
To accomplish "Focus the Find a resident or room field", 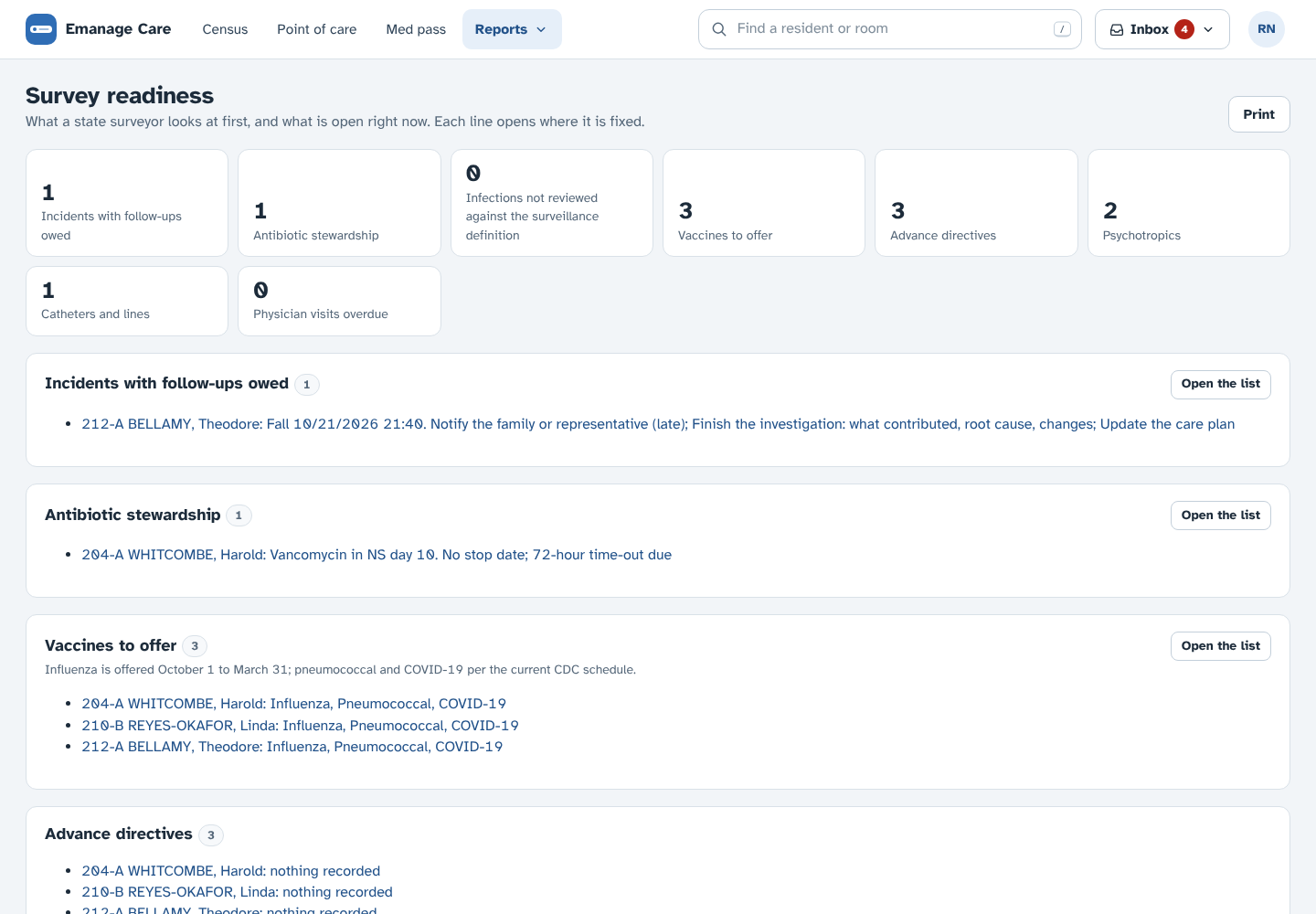I will pyautogui.click(x=889, y=29).
